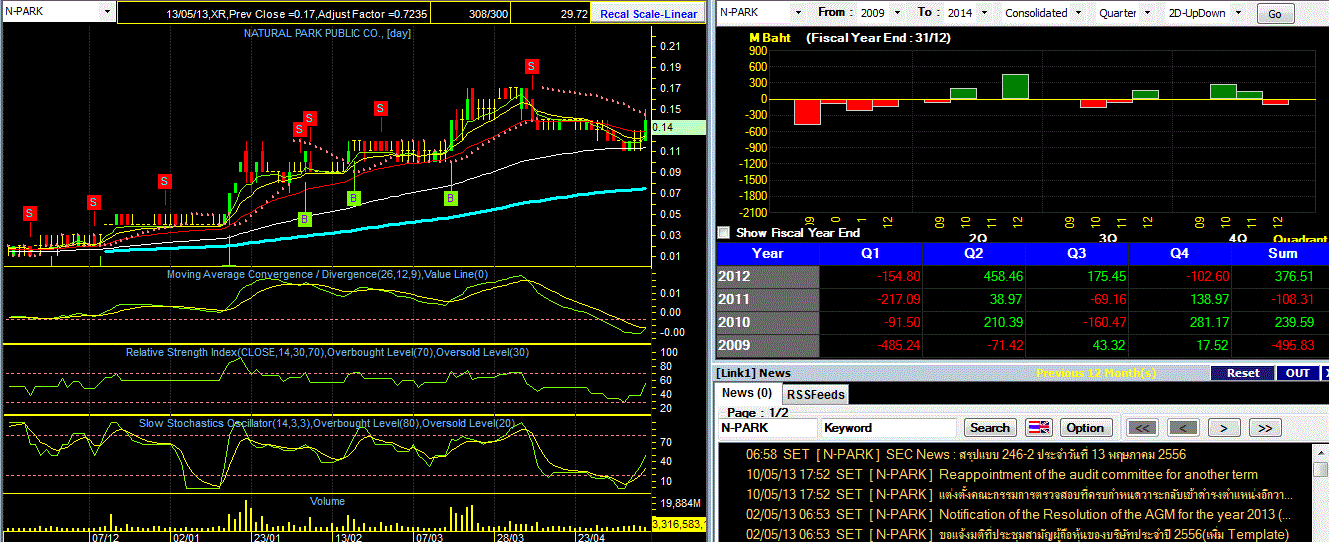
Task: Click Recal Scale-Linear button
Action: 648,14
